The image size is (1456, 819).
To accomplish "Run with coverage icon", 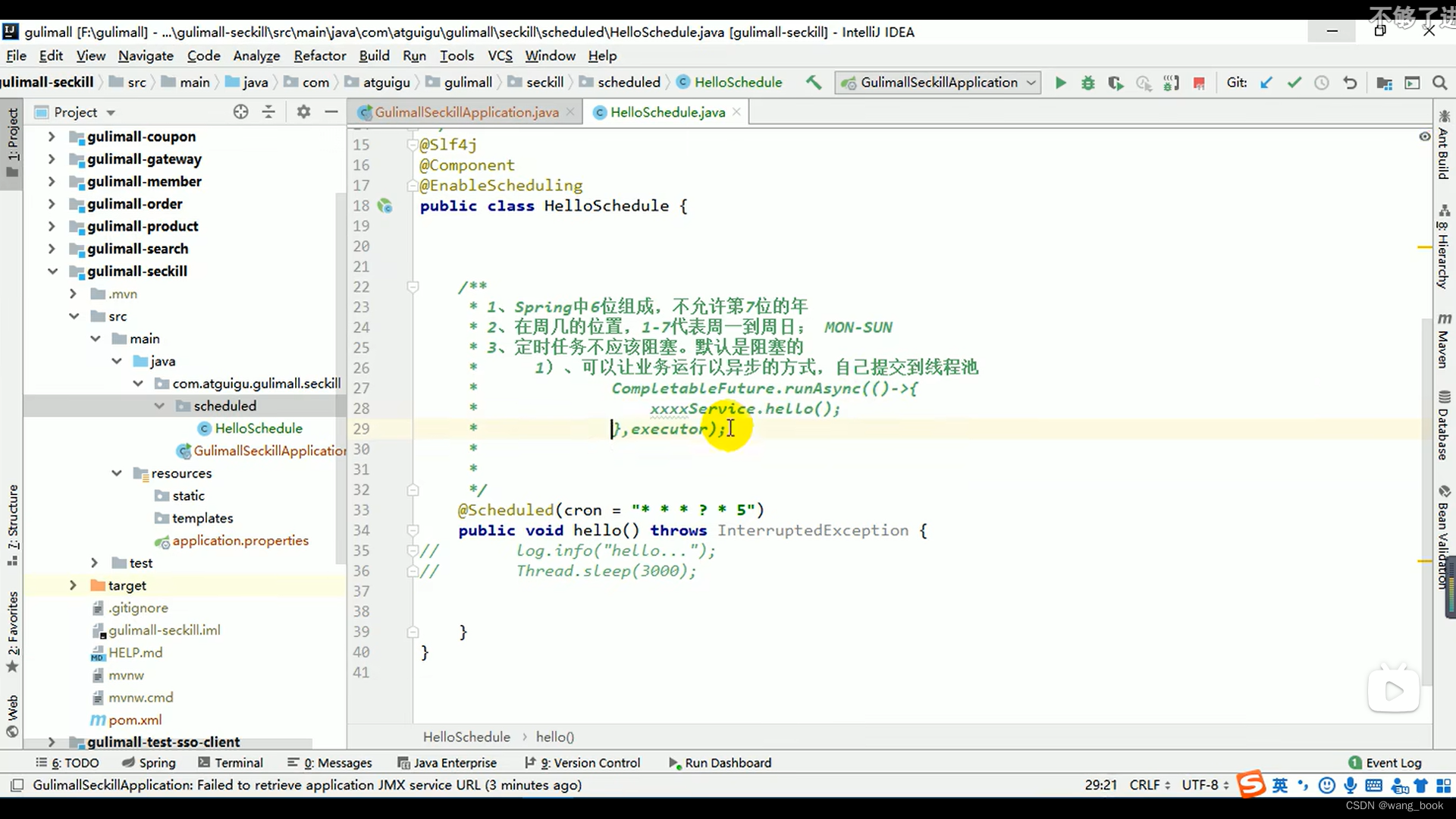I will point(1116,83).
